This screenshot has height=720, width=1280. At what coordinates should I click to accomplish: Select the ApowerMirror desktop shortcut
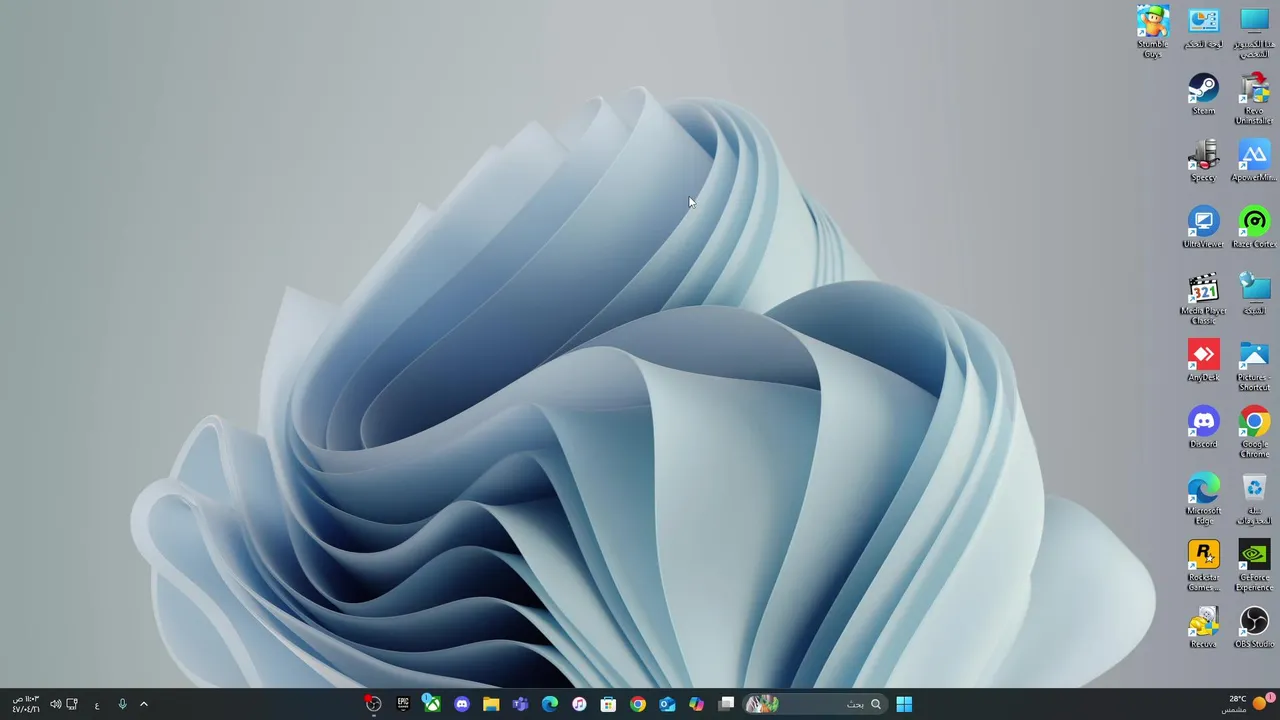(1254, 161)
